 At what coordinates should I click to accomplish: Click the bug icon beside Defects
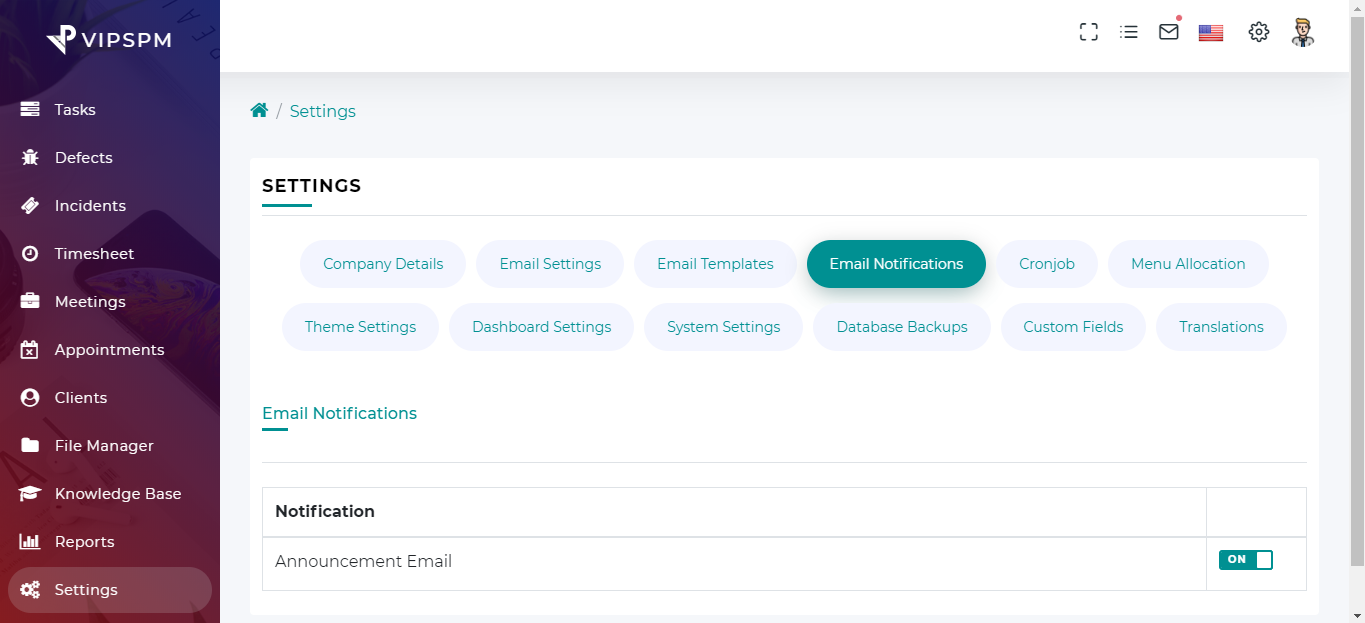(x=30, y=158)
